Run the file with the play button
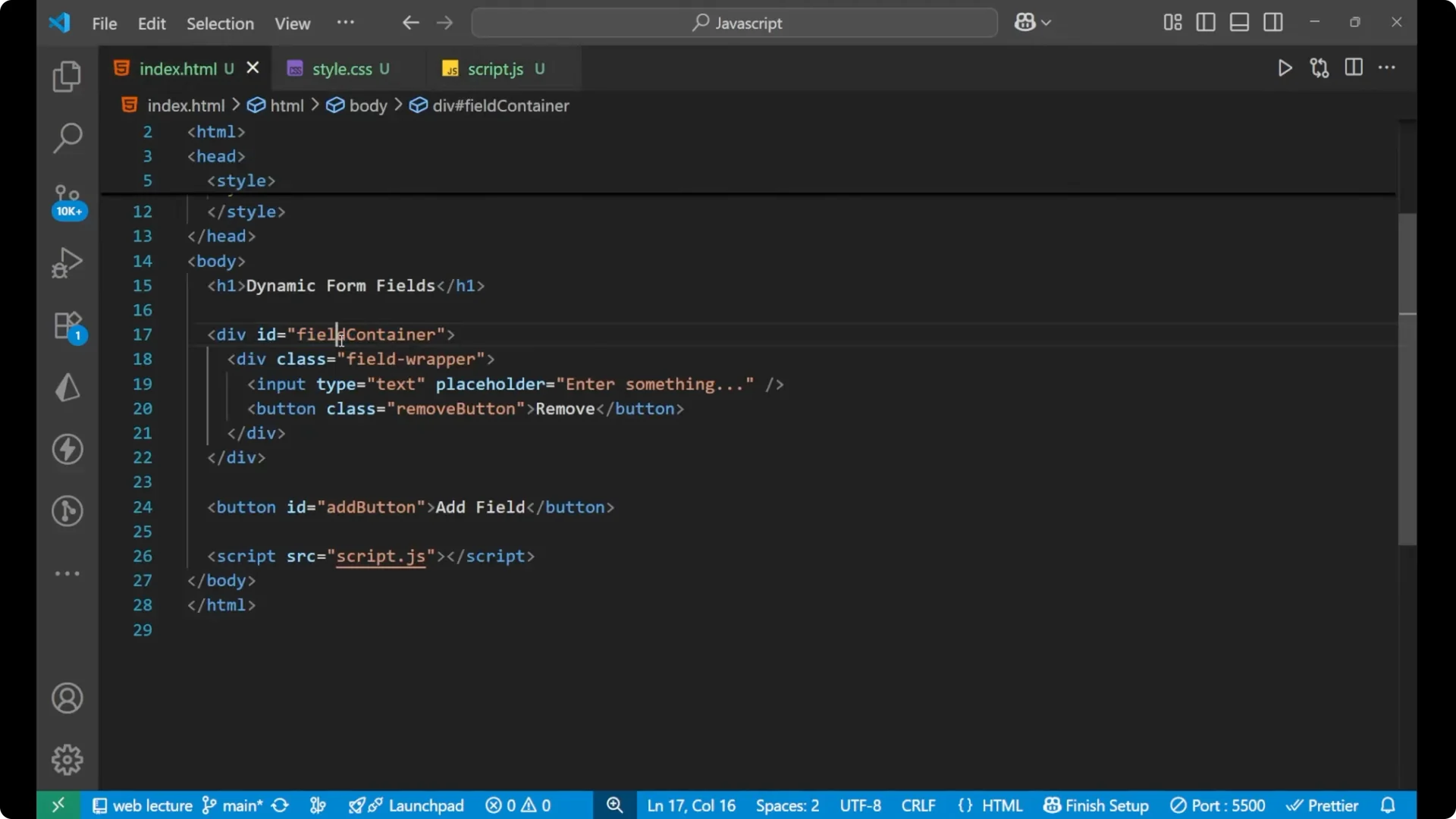Screen dimensions: 1456x819 tap(1285, 67)
